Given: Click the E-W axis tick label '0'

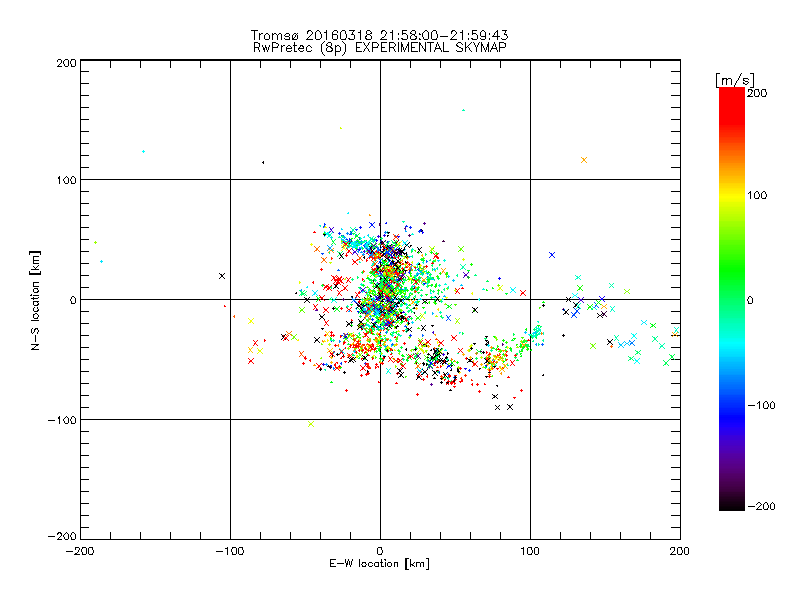Looking at the screenshot, I should pos(380,551).
